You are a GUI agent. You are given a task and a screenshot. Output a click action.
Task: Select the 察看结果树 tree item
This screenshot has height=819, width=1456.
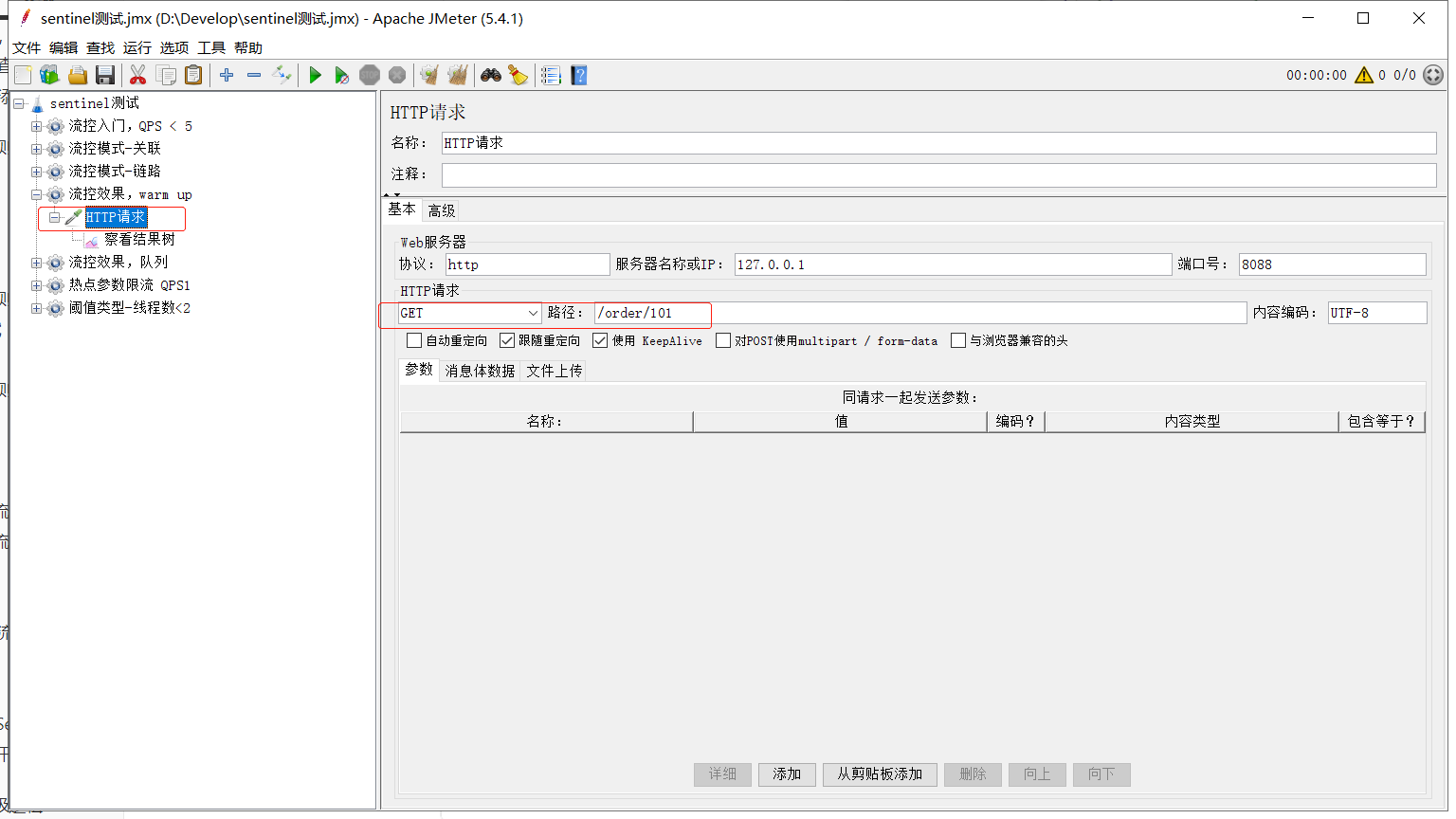tap(139, 240)
